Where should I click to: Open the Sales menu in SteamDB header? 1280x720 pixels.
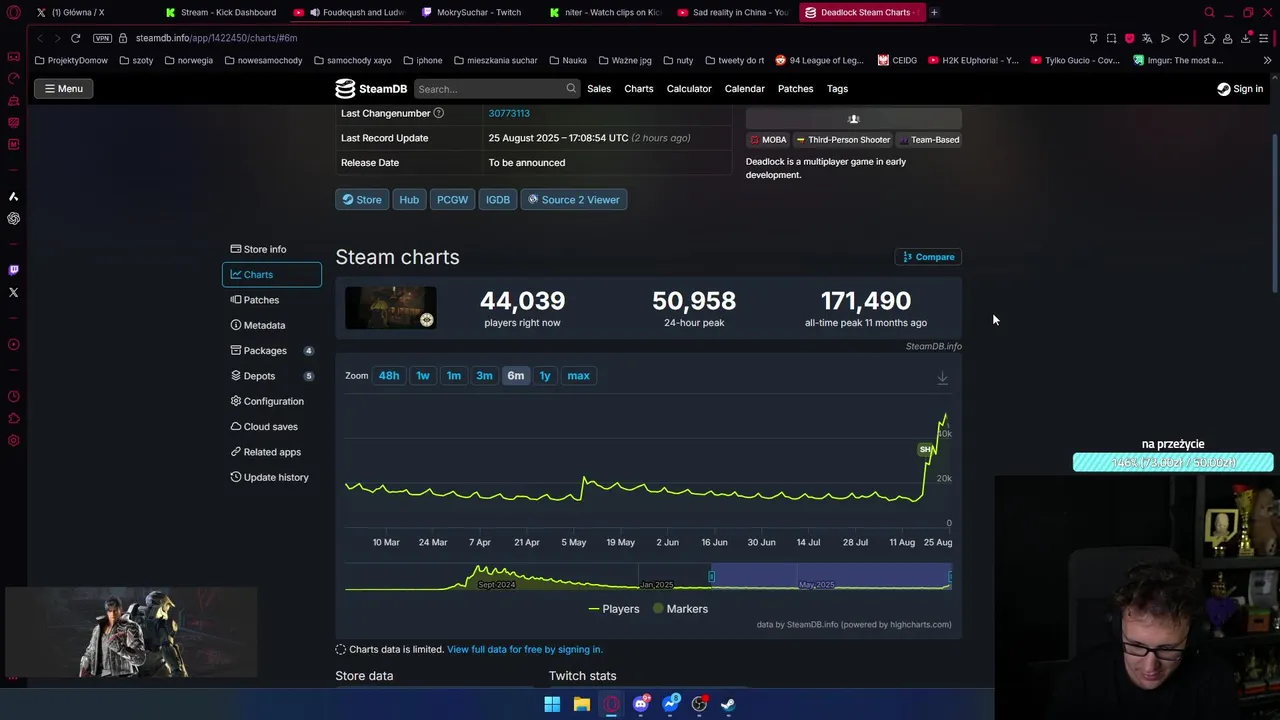pyautogui.click(x=599, y=89)
